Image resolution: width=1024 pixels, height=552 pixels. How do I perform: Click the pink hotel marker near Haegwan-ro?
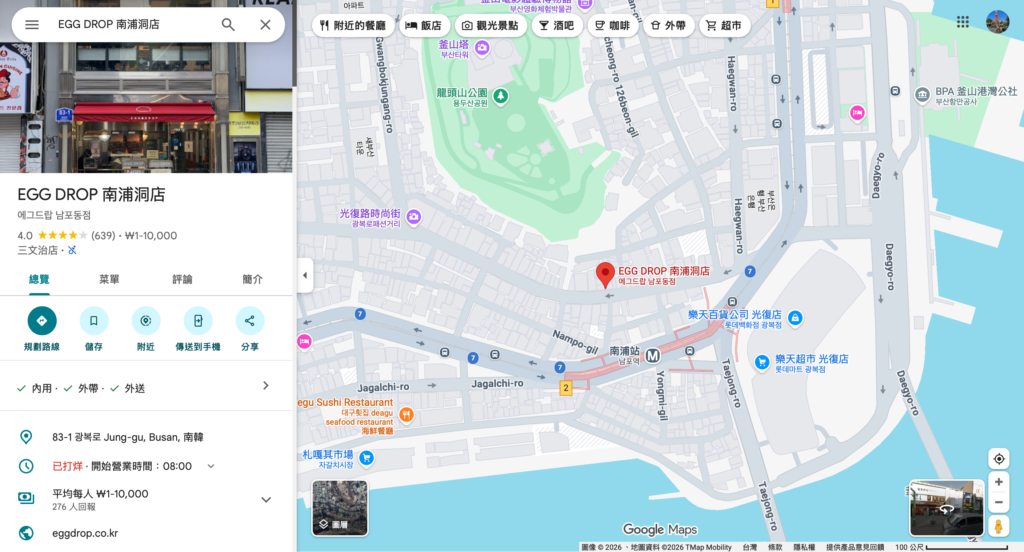(x=857, y=113)
